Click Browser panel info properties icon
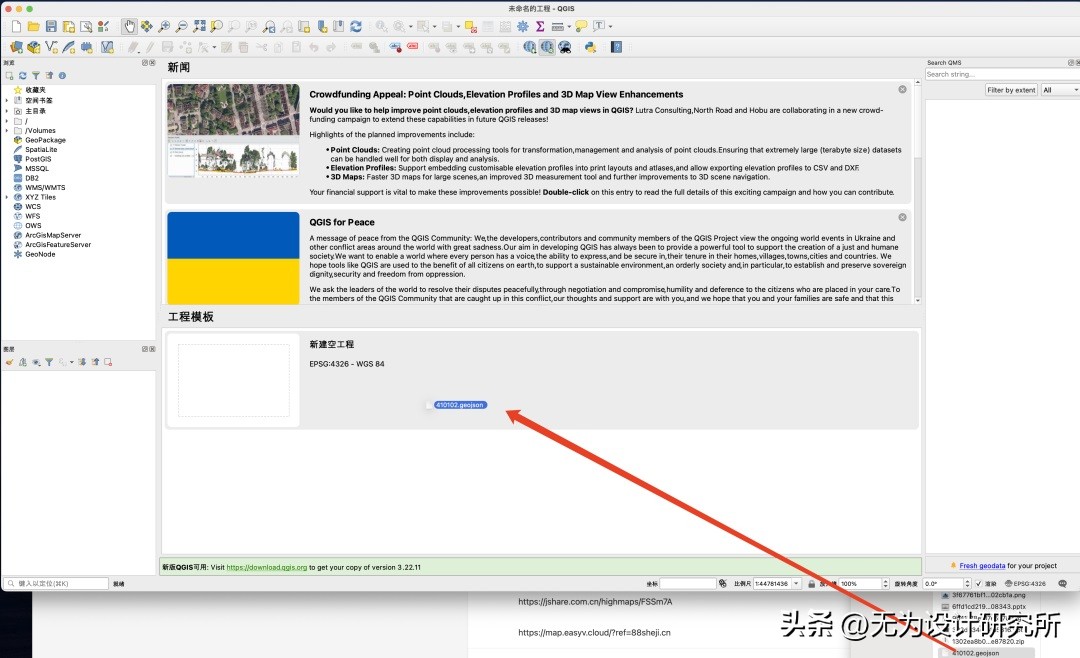 click(62, 75)
